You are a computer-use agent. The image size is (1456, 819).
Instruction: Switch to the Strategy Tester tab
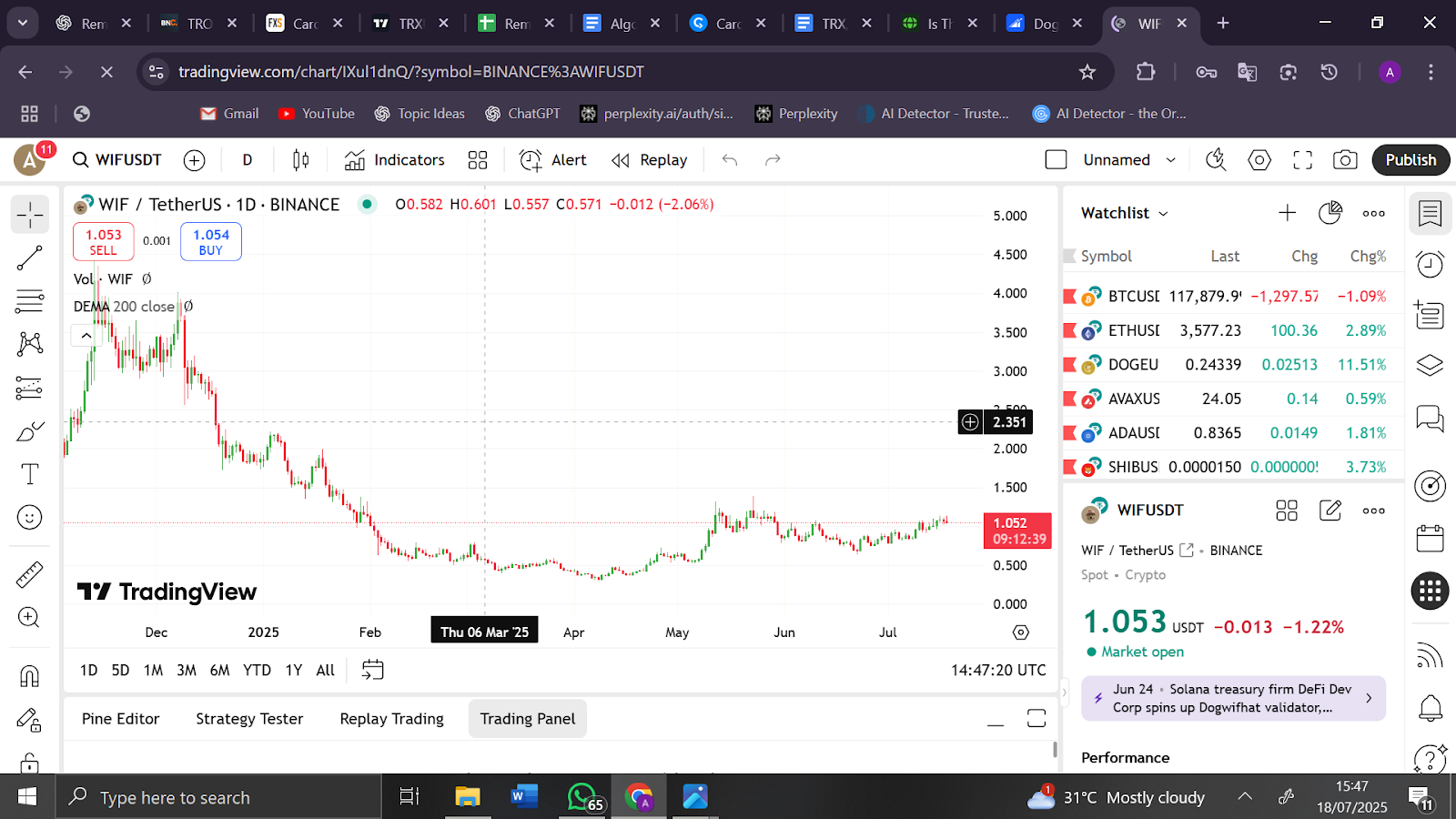(249, 719)
